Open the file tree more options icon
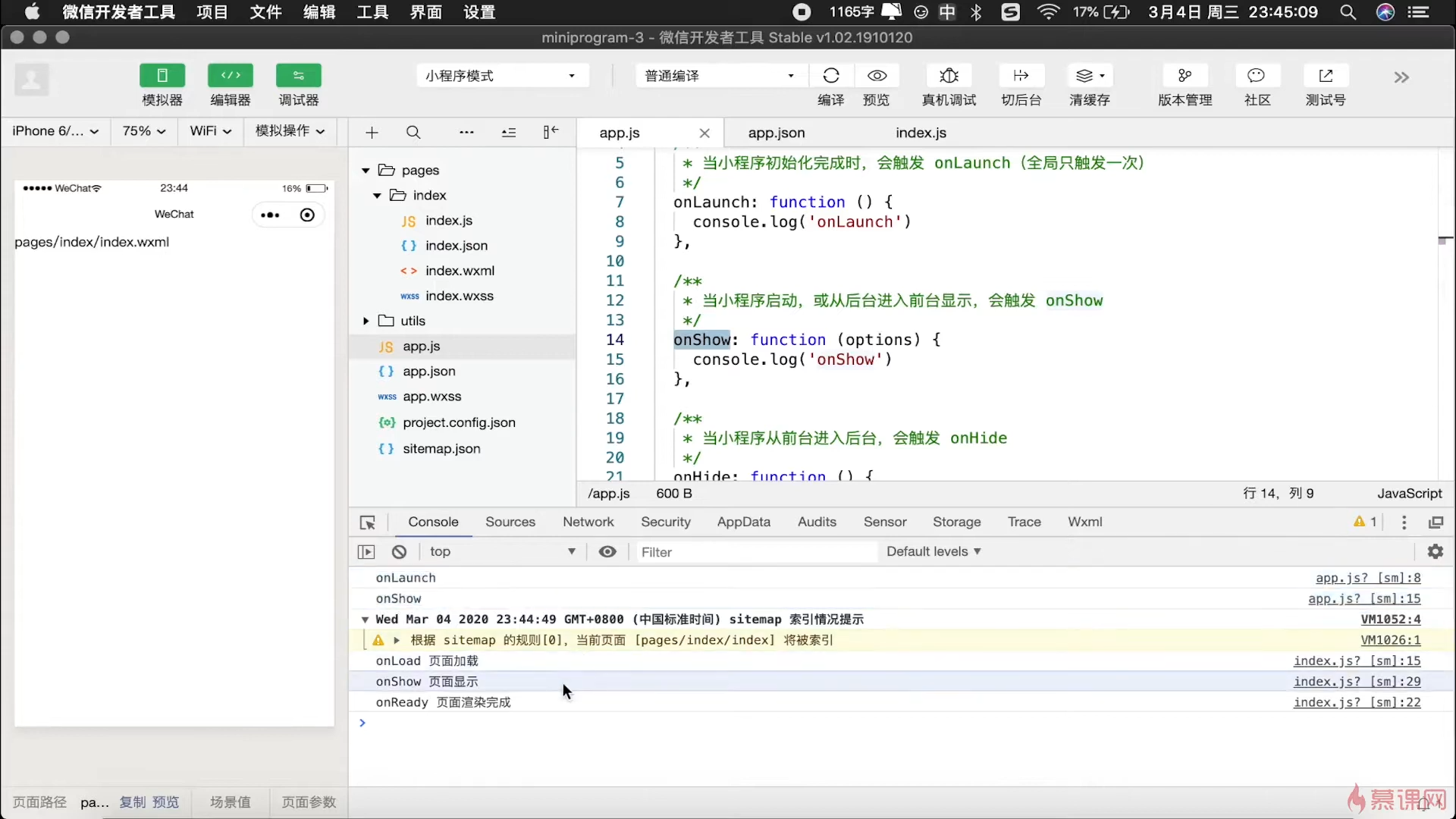Image resolution: width=1456 pixels, height=819 pixels. point(466,133)
